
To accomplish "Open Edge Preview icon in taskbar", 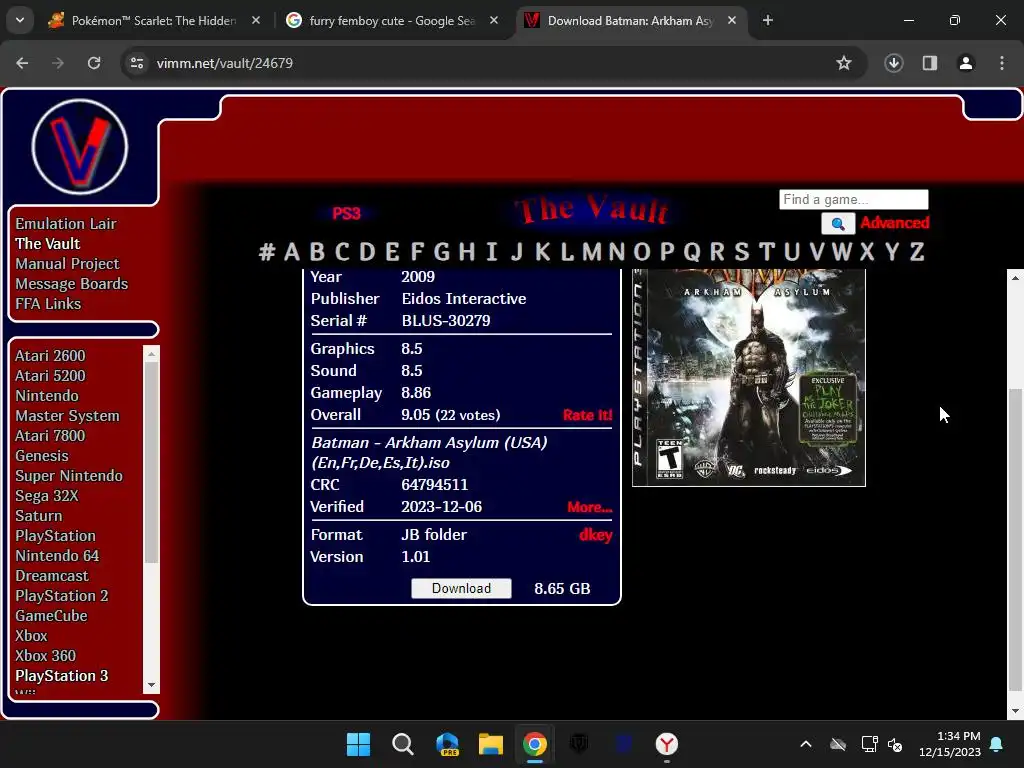I will [447, 744].
